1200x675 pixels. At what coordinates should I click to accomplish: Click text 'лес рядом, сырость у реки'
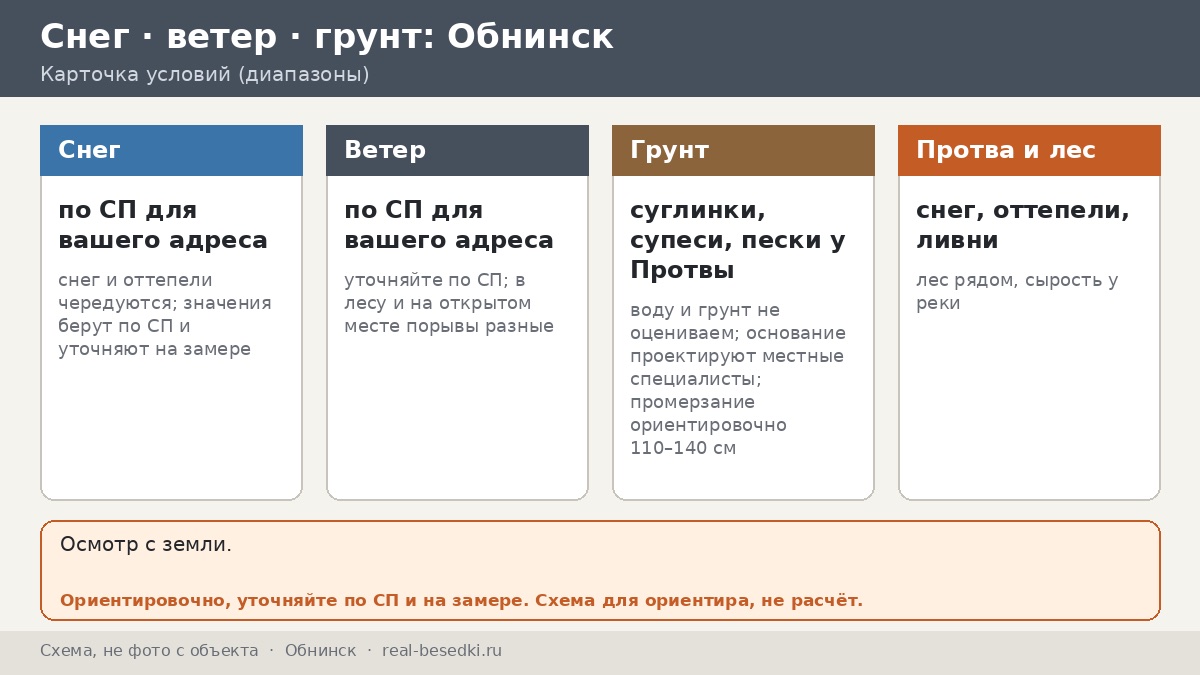1017,292
